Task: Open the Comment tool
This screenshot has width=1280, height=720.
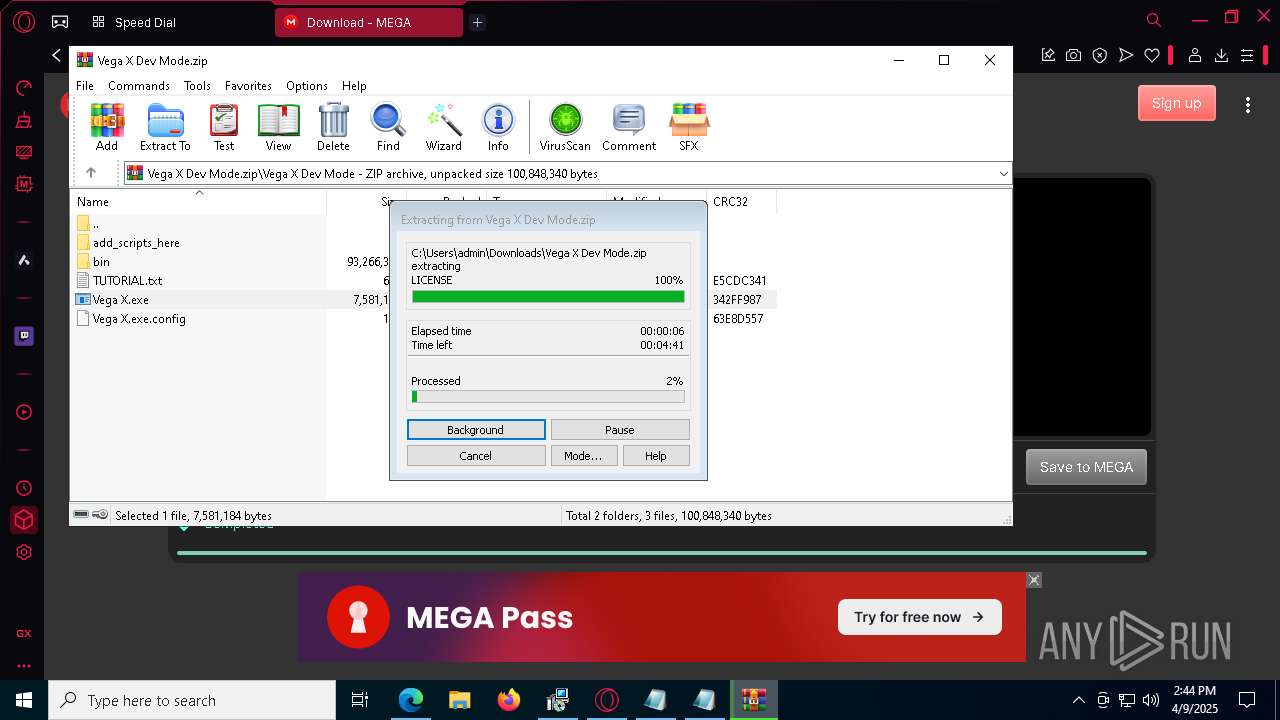Action: point(629,127)
